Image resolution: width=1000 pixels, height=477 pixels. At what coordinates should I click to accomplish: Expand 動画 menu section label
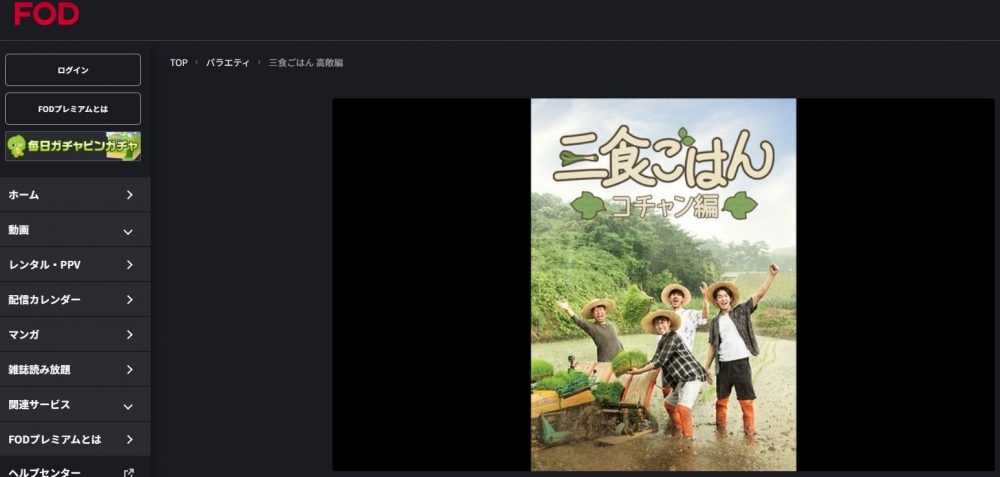[x=18, y=230]
